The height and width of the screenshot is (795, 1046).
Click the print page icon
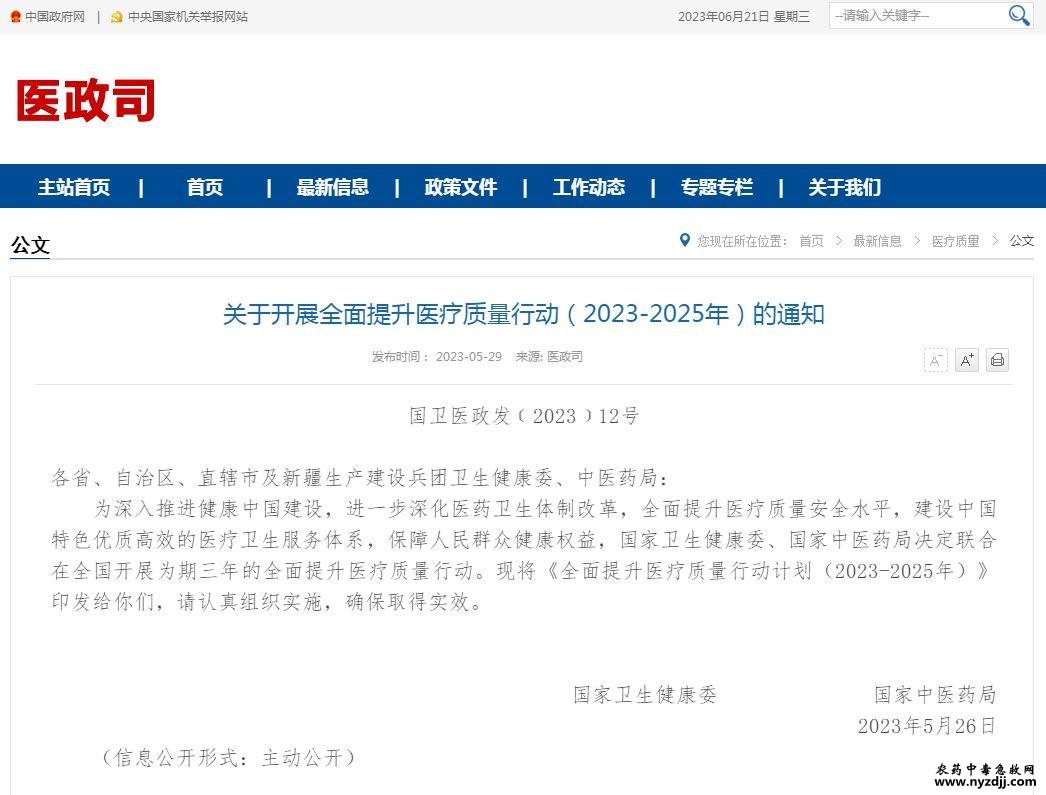coord(997,360)
